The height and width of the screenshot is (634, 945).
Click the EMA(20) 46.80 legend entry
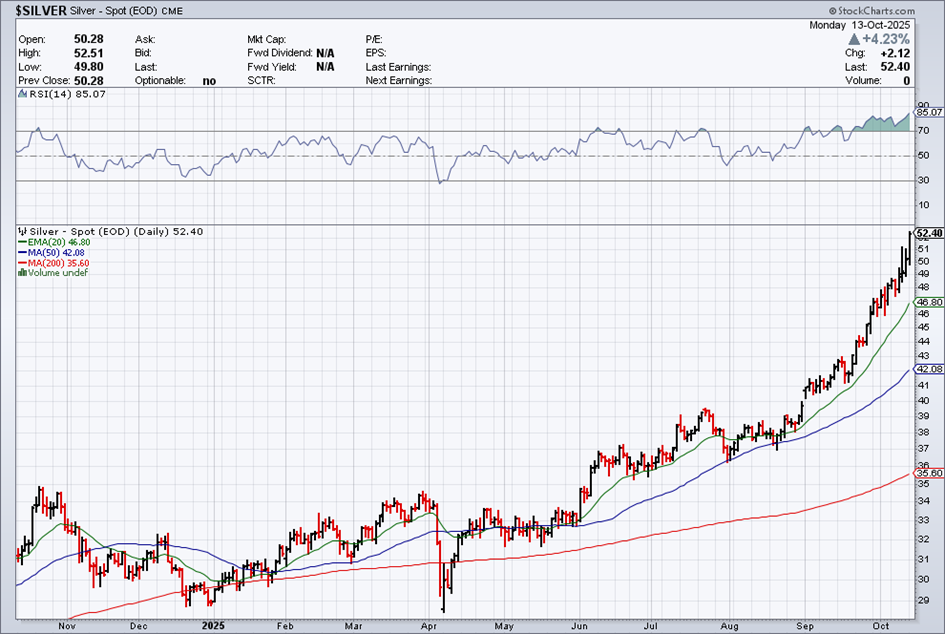click(54, 242)
